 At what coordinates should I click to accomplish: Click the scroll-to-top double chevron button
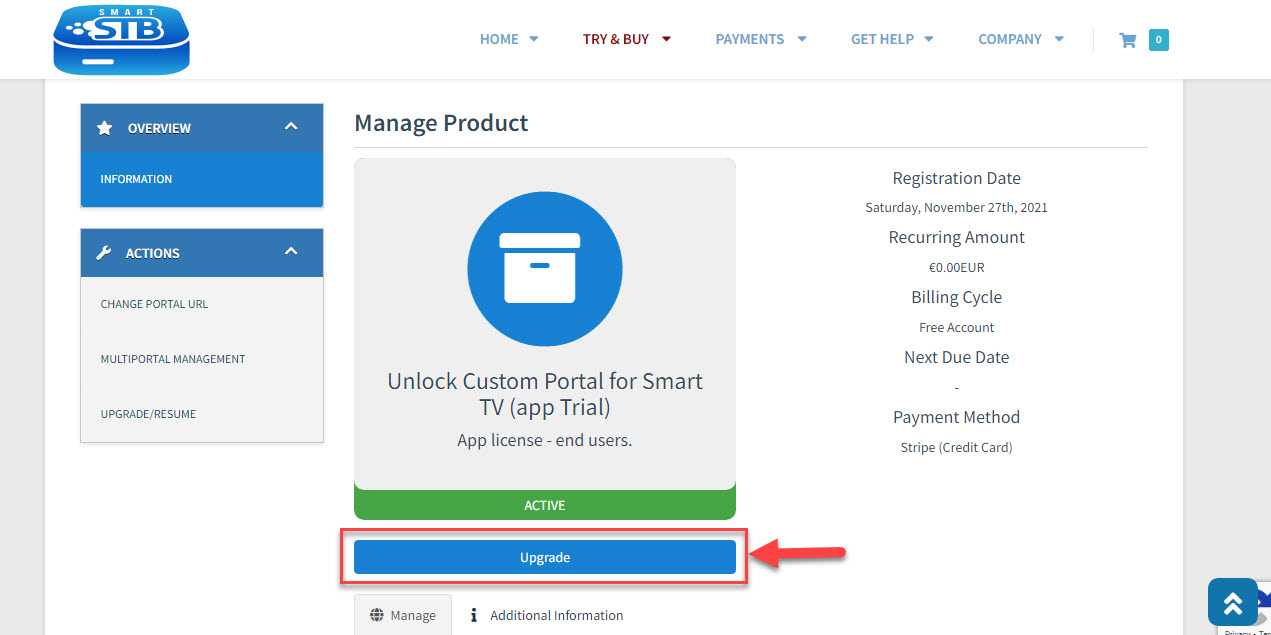1232,602
